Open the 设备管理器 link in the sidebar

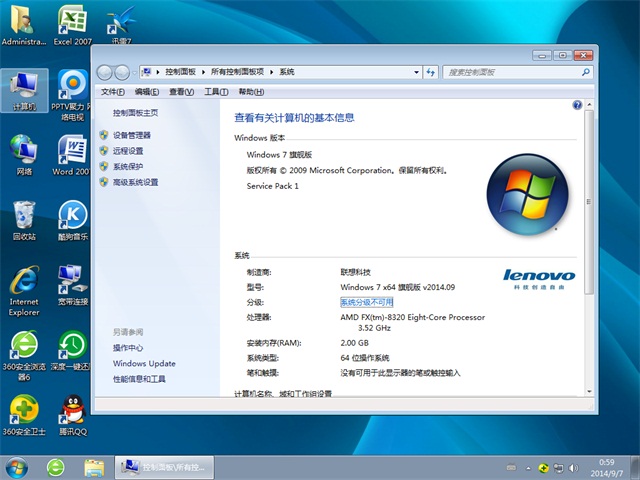tap(131, 135)
